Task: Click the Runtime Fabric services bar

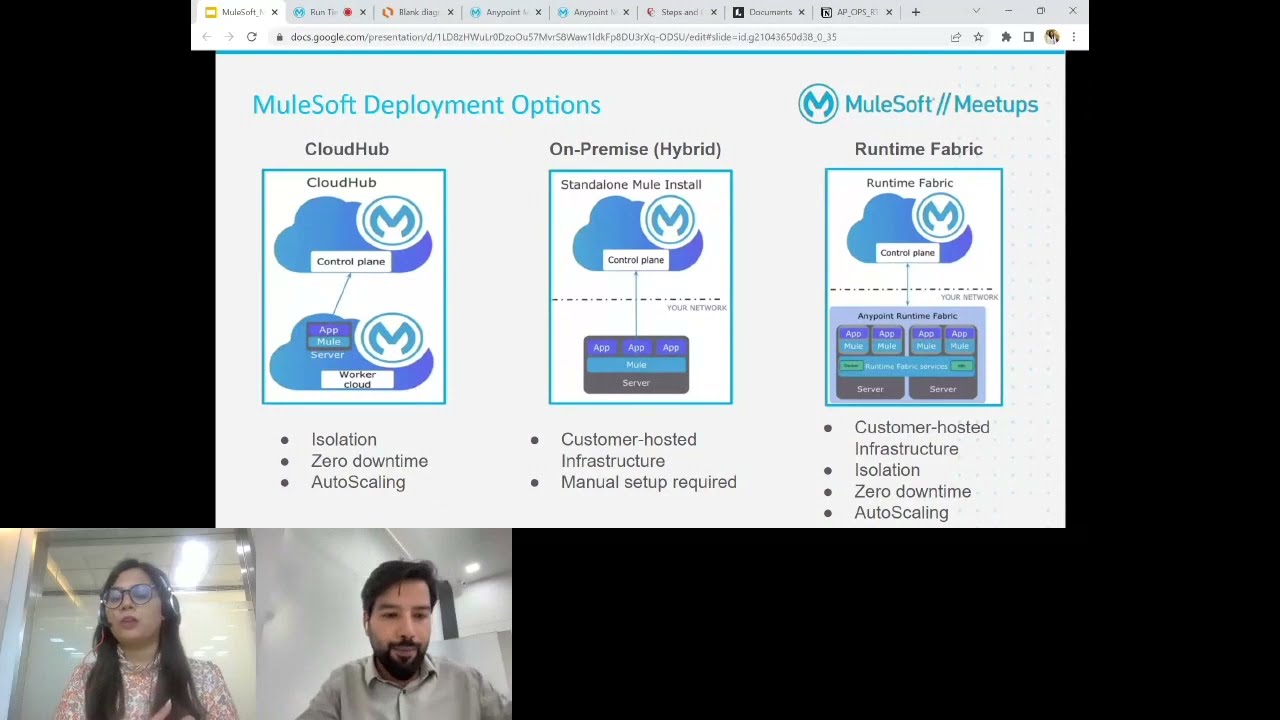Action: [906, 366]
